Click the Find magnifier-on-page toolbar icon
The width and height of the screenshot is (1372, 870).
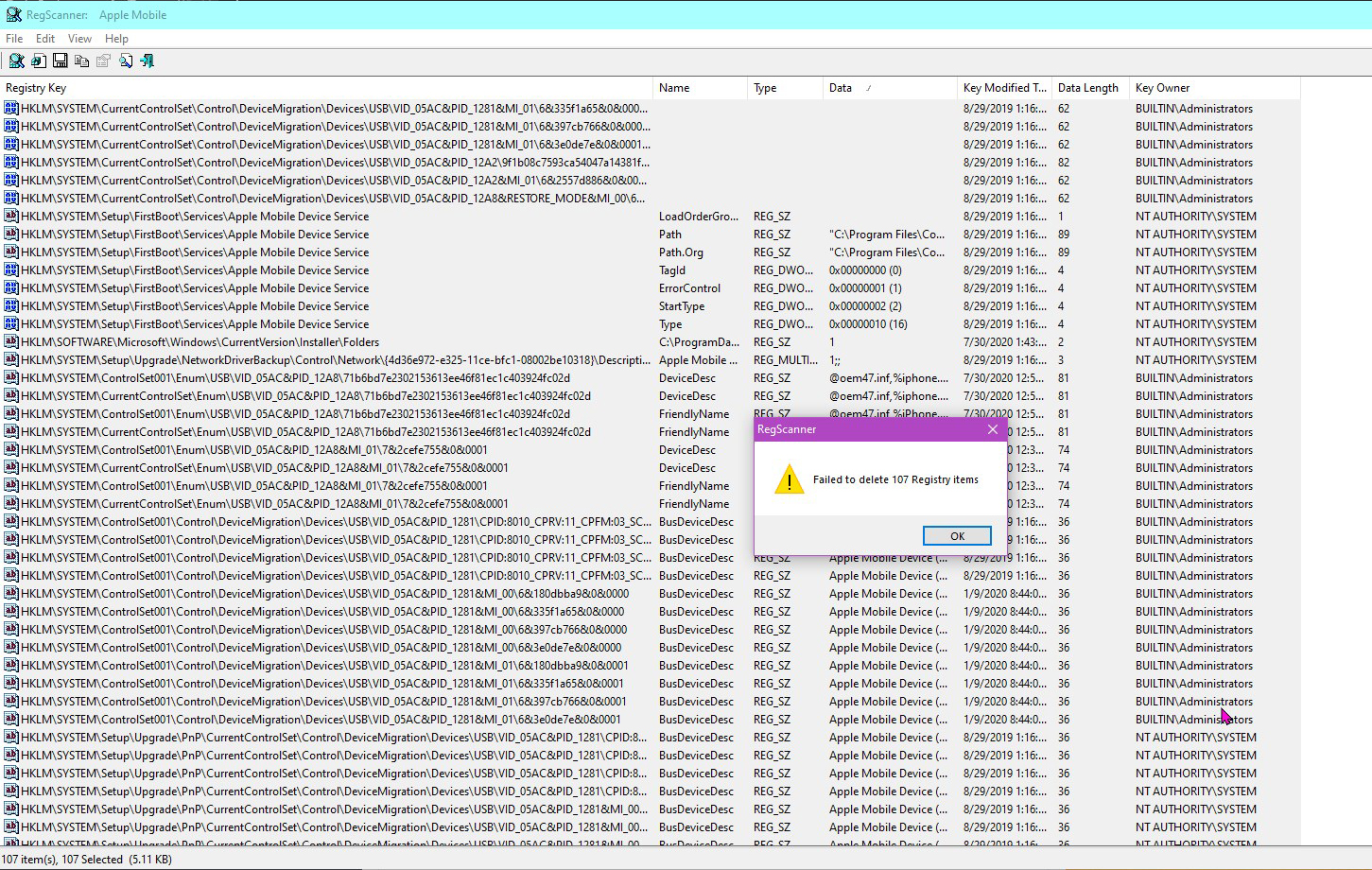point(126,61)
